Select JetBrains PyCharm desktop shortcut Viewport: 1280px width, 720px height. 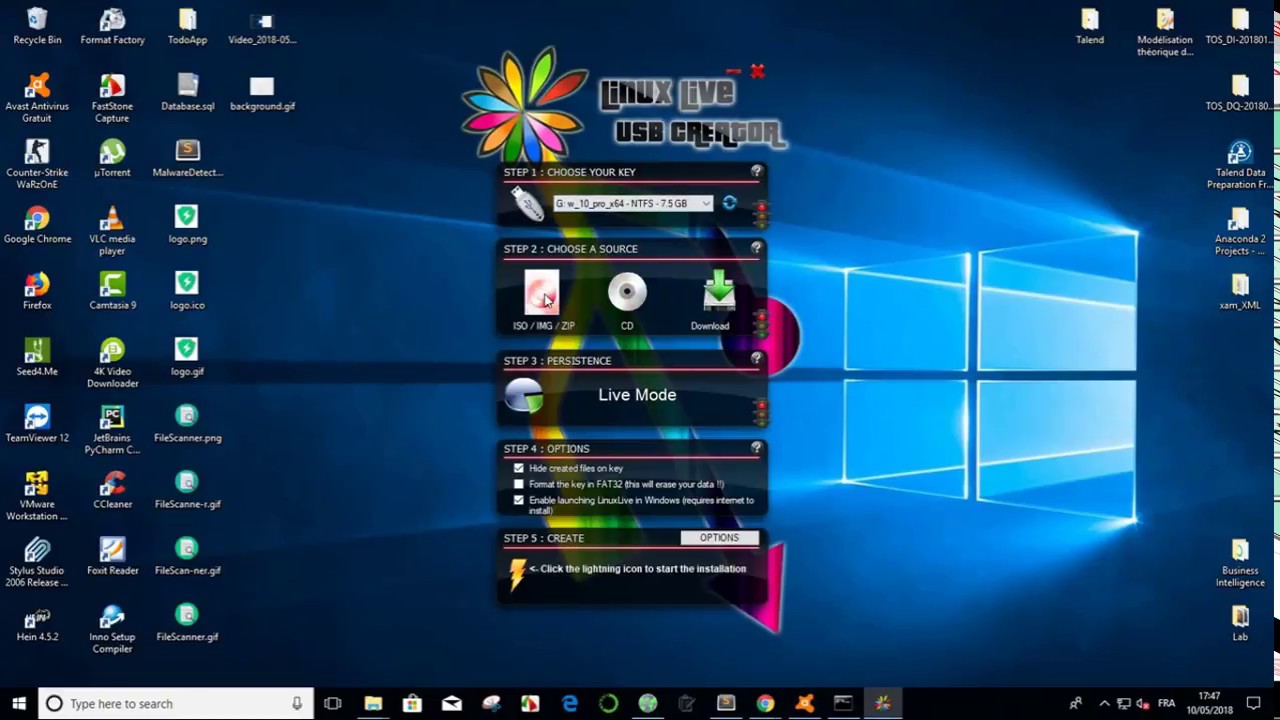[112, 429]
